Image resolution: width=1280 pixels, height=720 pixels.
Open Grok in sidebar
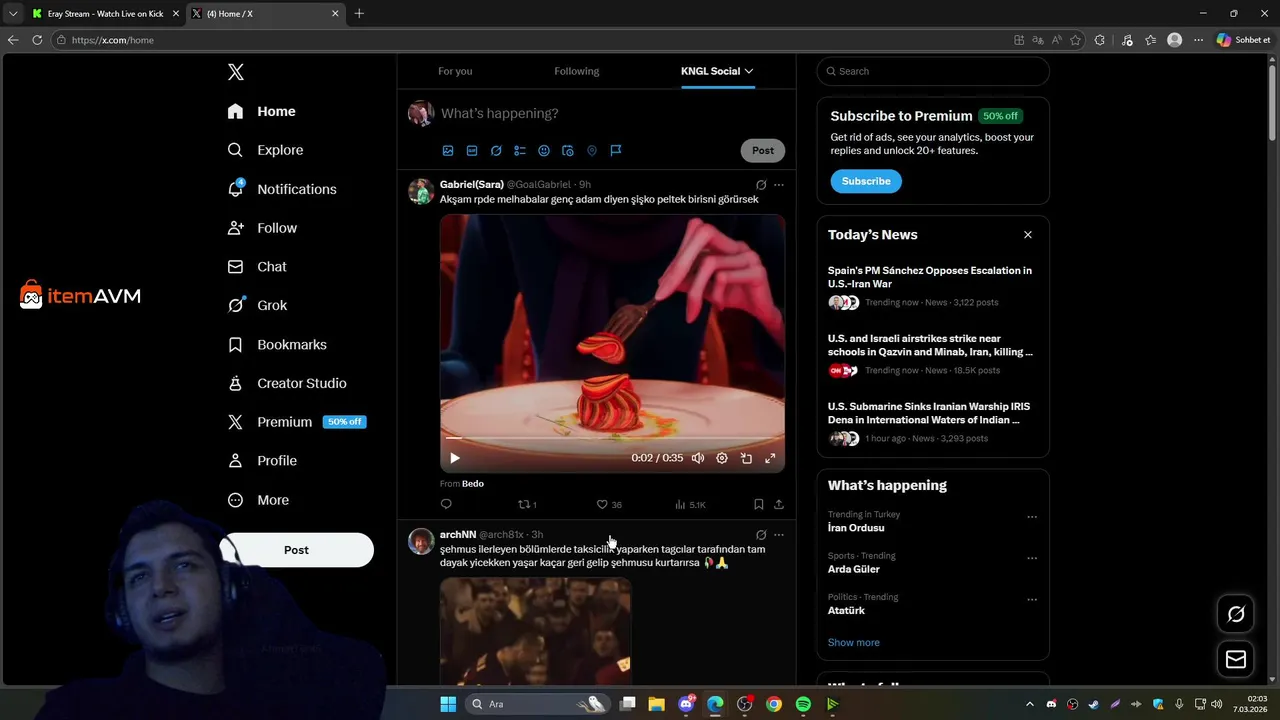[257, 306]
